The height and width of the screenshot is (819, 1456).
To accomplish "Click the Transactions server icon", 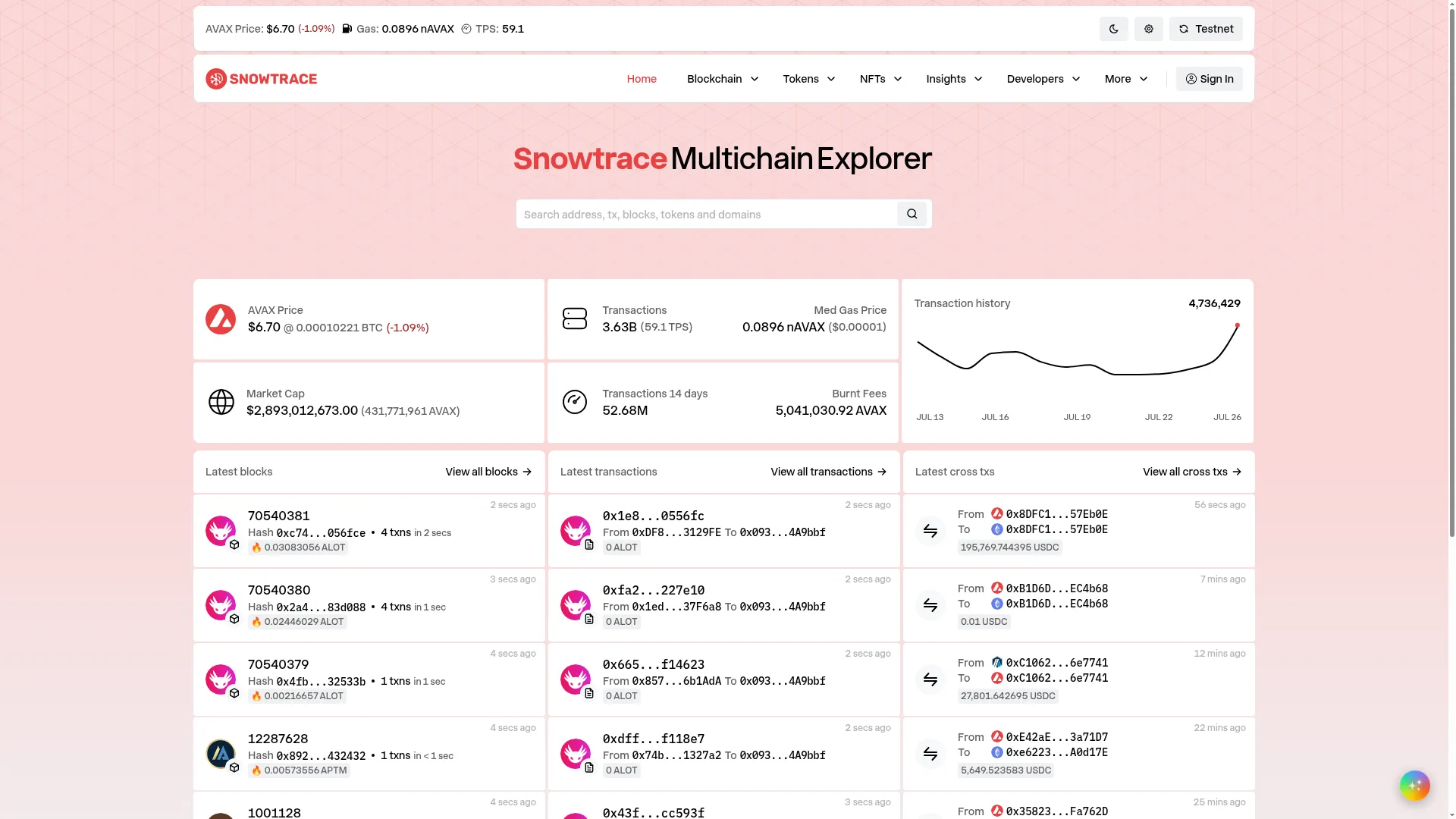I will 574,318.
